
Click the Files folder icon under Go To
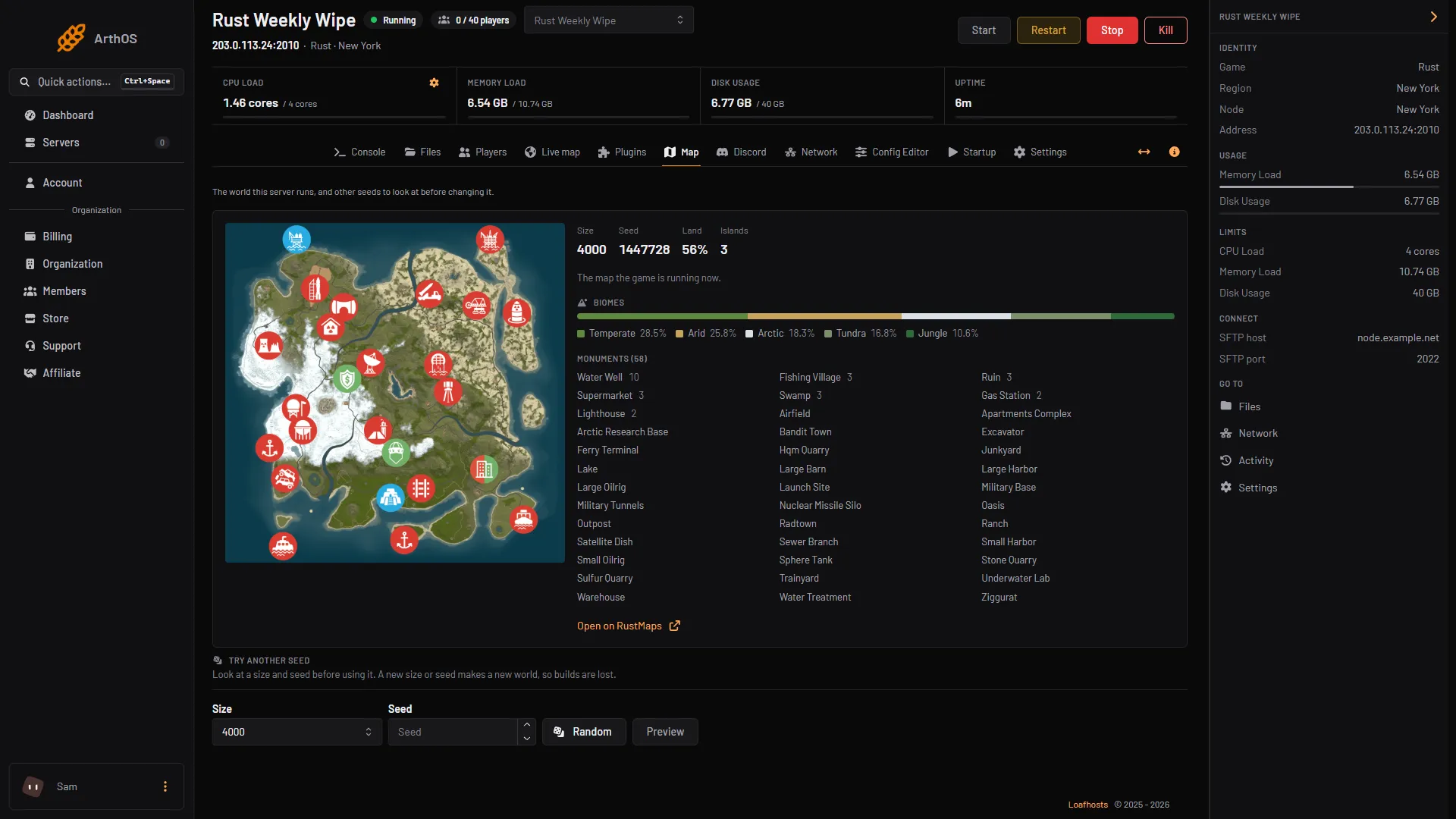[x=1225, y=406]
